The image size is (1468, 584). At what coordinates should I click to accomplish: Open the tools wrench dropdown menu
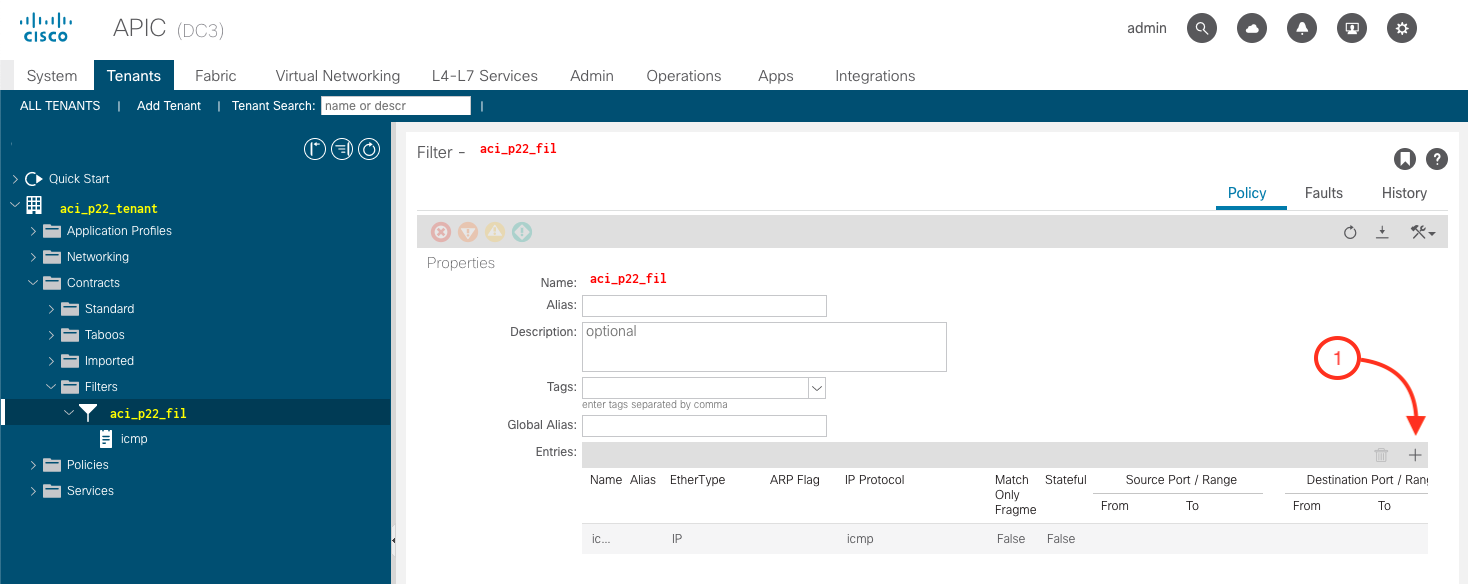tap(1423, 232)
